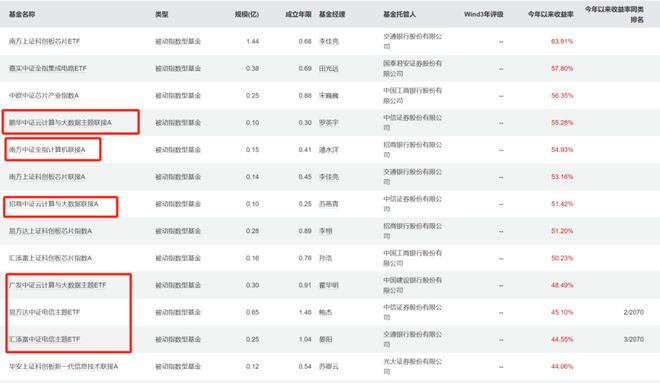Open fund 南方上证科创板芯片联接A
660x383 pixels.
(x=47, y=177)
